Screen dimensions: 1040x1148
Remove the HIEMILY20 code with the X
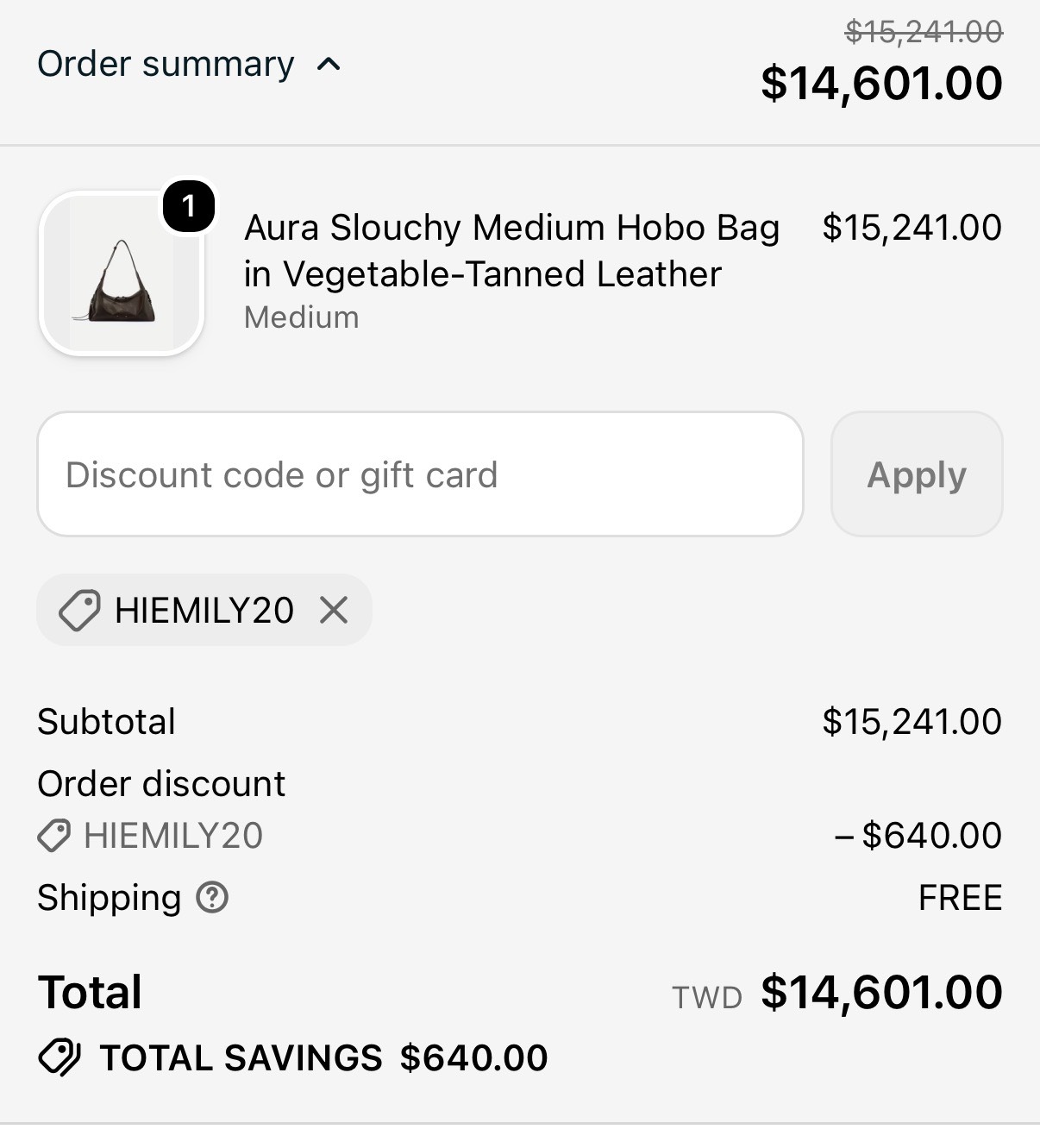pyautogui.click(x=334, y=611)
